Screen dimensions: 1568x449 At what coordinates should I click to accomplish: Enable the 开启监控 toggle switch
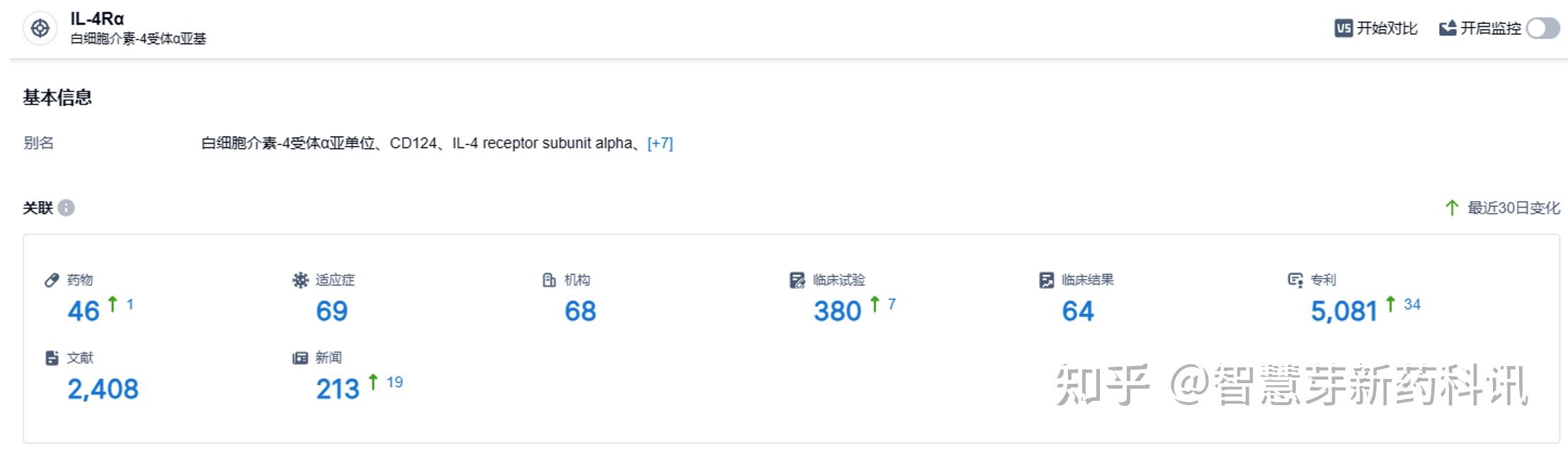[x=1543, y=28]
